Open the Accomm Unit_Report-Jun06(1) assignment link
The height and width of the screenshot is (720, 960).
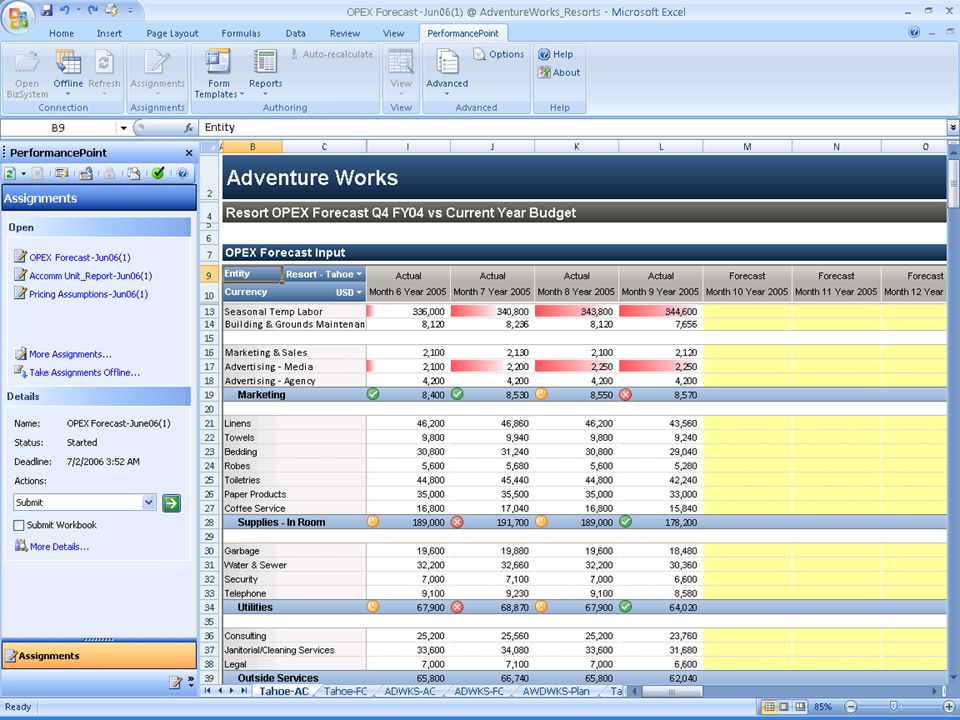click(91, 276)
